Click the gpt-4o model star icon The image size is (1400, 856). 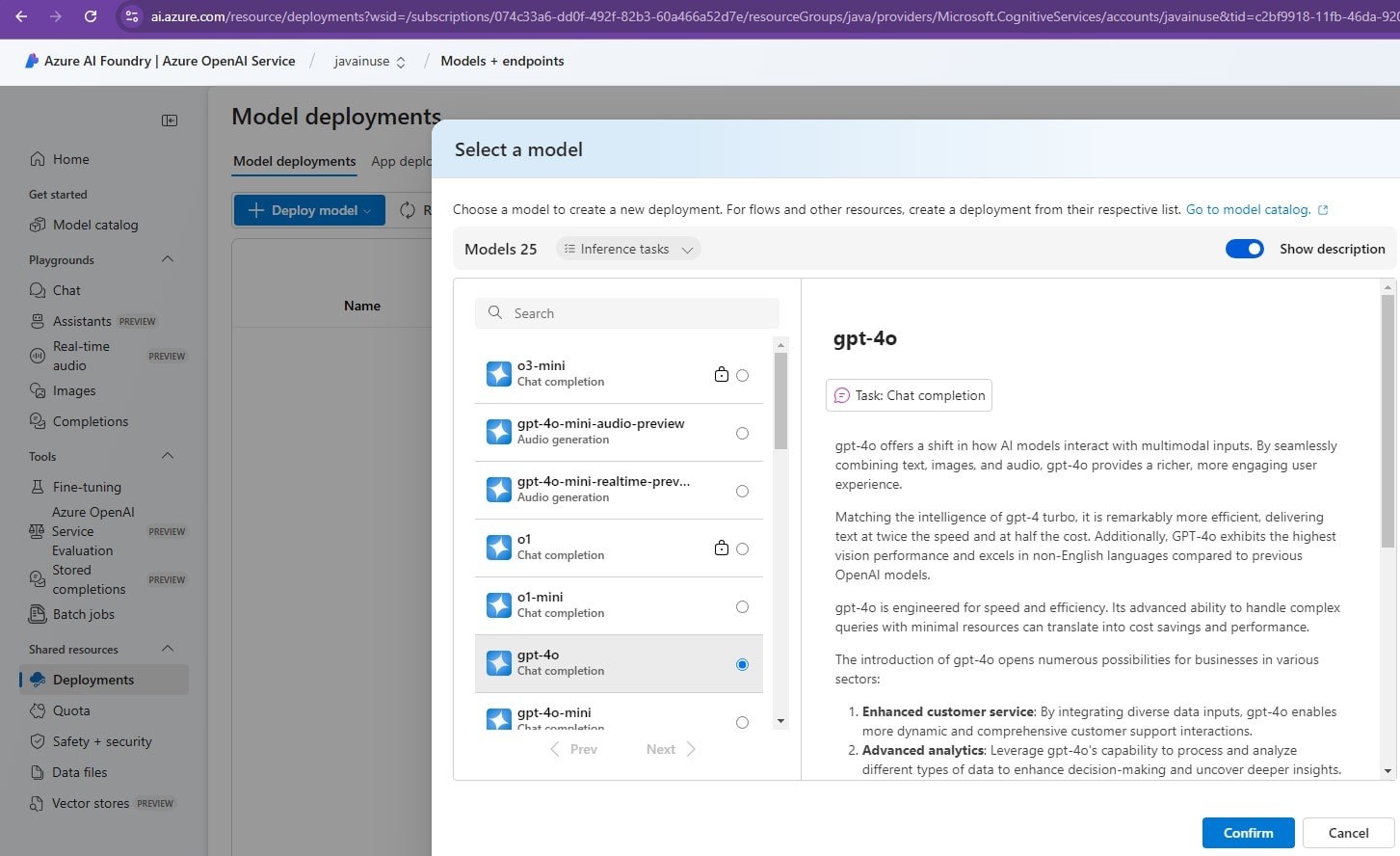499,663
